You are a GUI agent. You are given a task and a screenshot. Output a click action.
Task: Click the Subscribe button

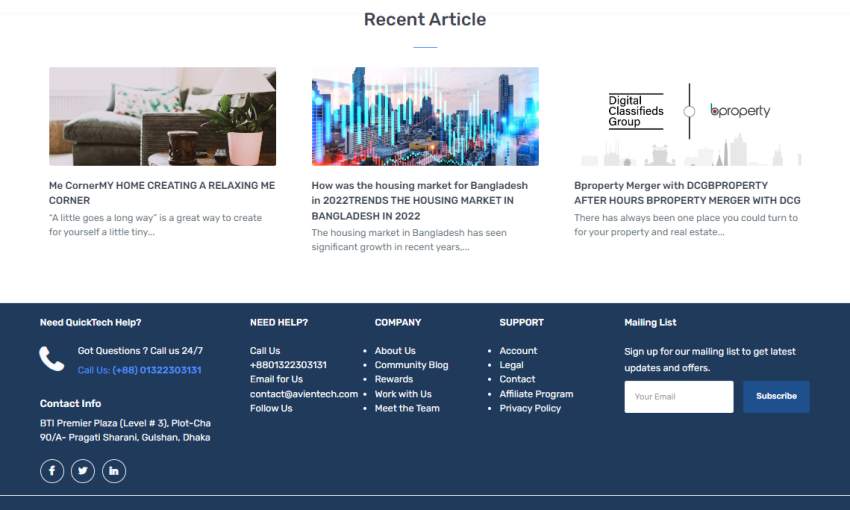pos(776,396)
